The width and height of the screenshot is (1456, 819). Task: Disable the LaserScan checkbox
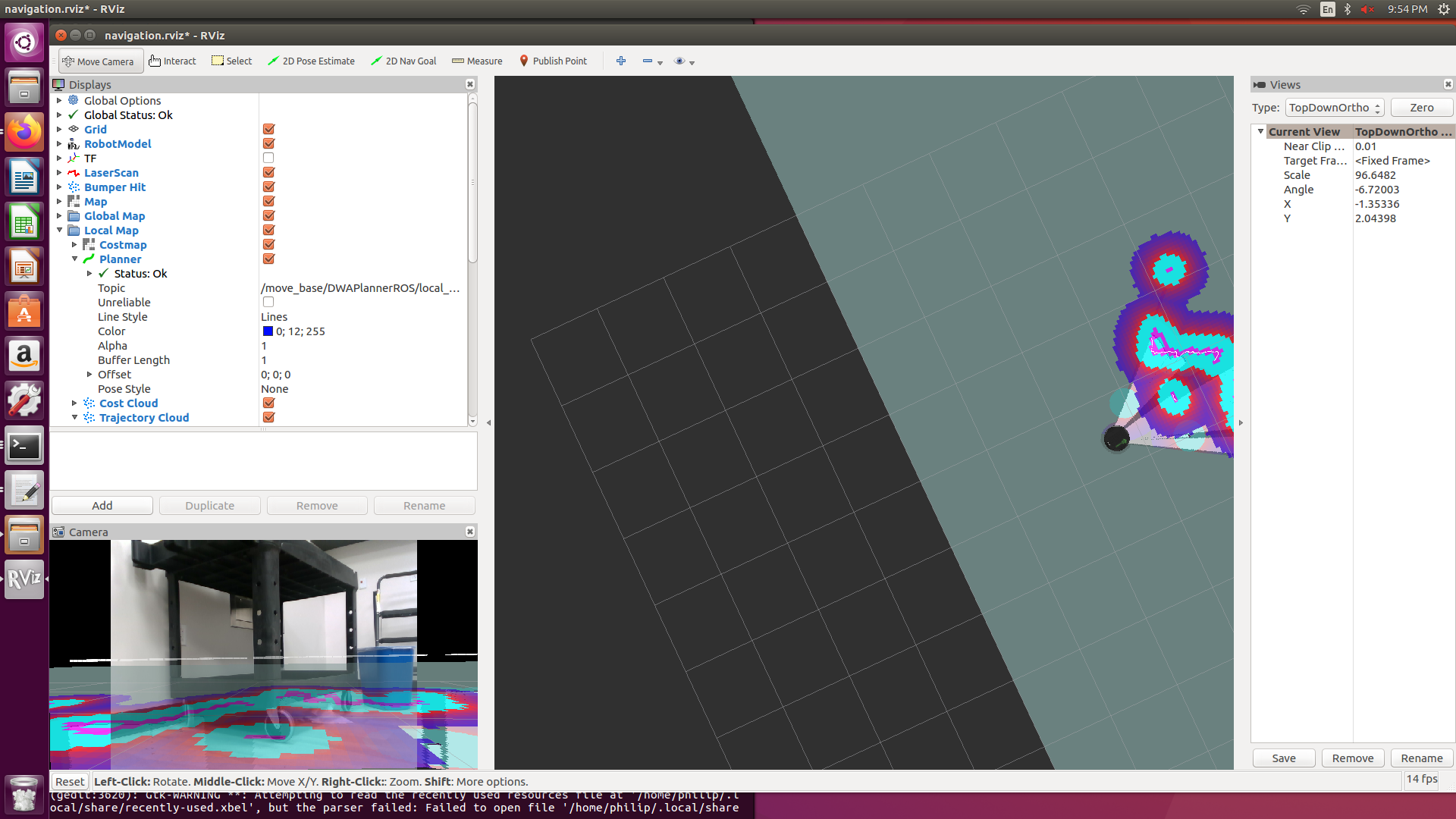[x=268, y=173]
